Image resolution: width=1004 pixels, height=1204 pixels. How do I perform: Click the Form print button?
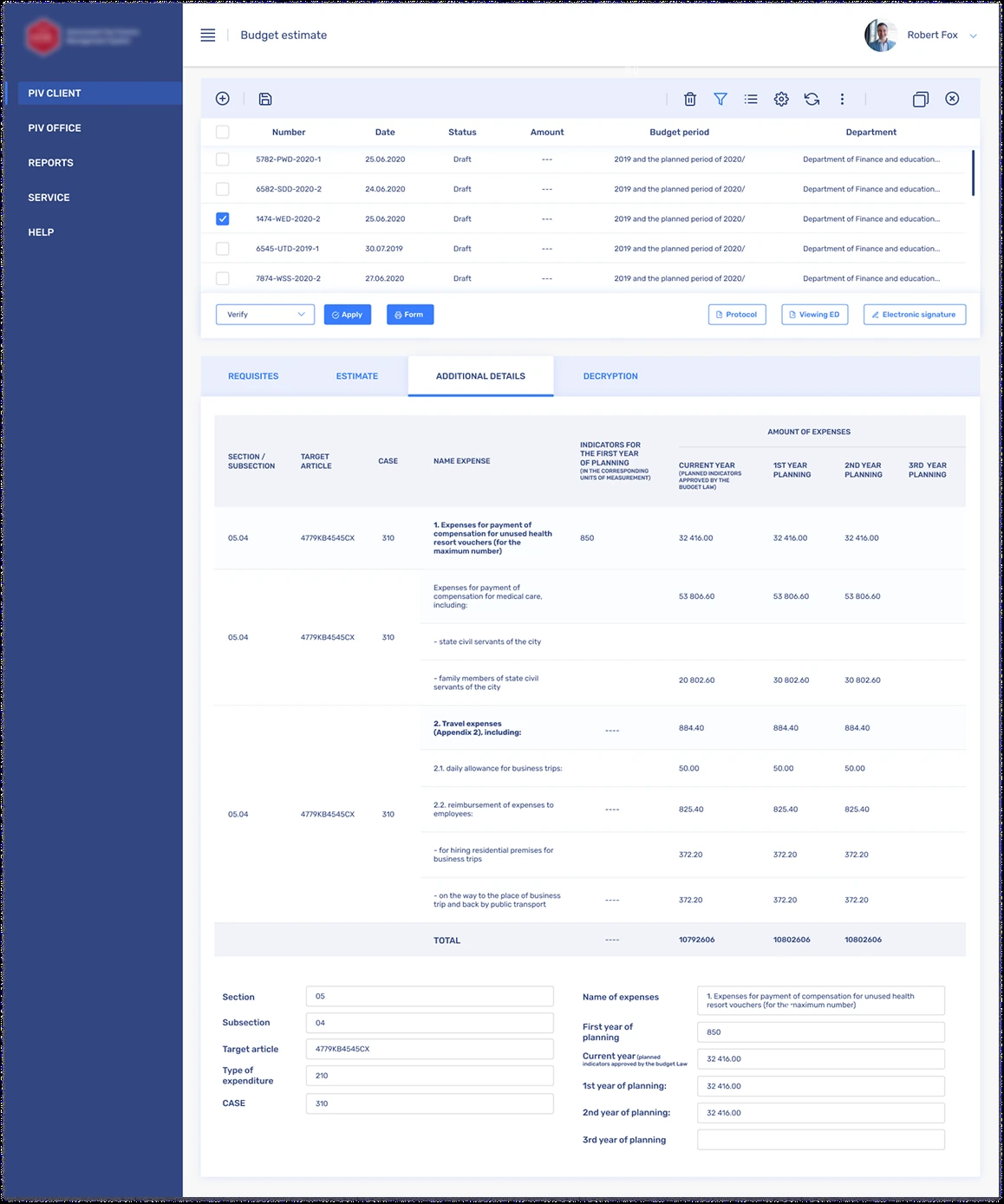click(410, 315)
